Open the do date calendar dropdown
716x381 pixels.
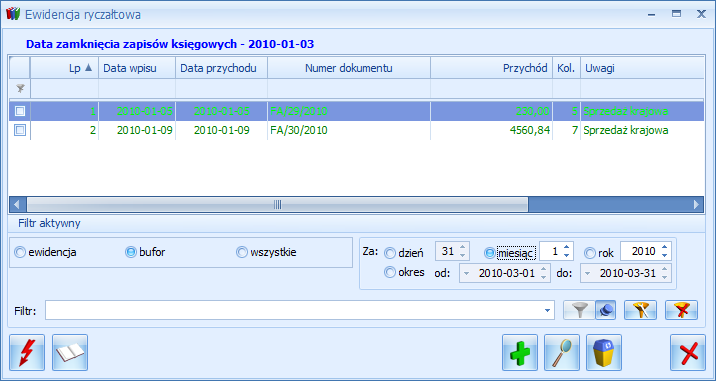pos(588,274)
